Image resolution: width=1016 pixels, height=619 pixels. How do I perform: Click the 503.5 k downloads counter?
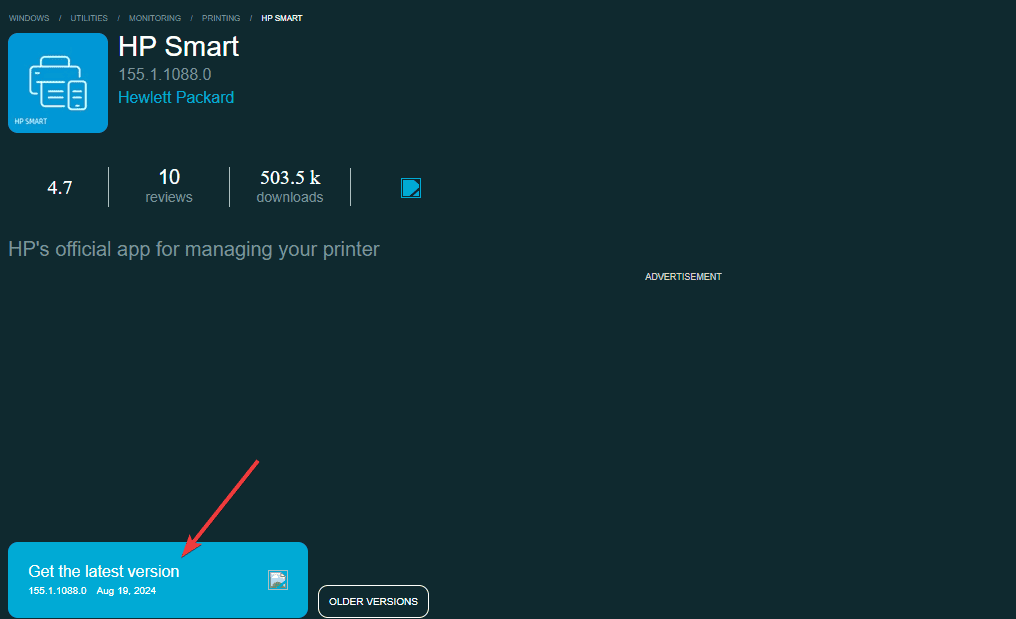290,186
